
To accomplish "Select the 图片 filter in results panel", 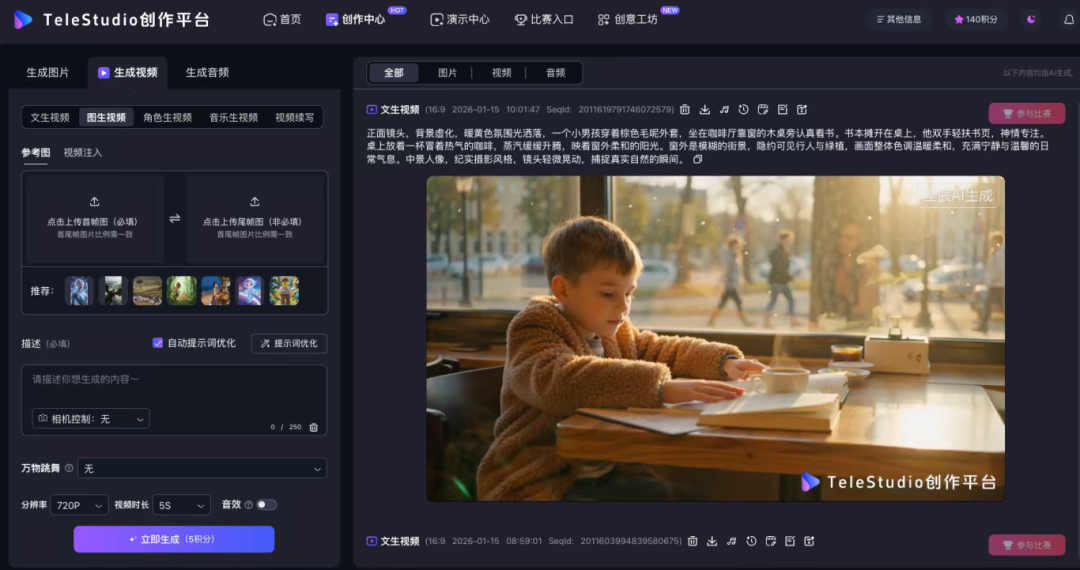I will click(x=447, y=73).
